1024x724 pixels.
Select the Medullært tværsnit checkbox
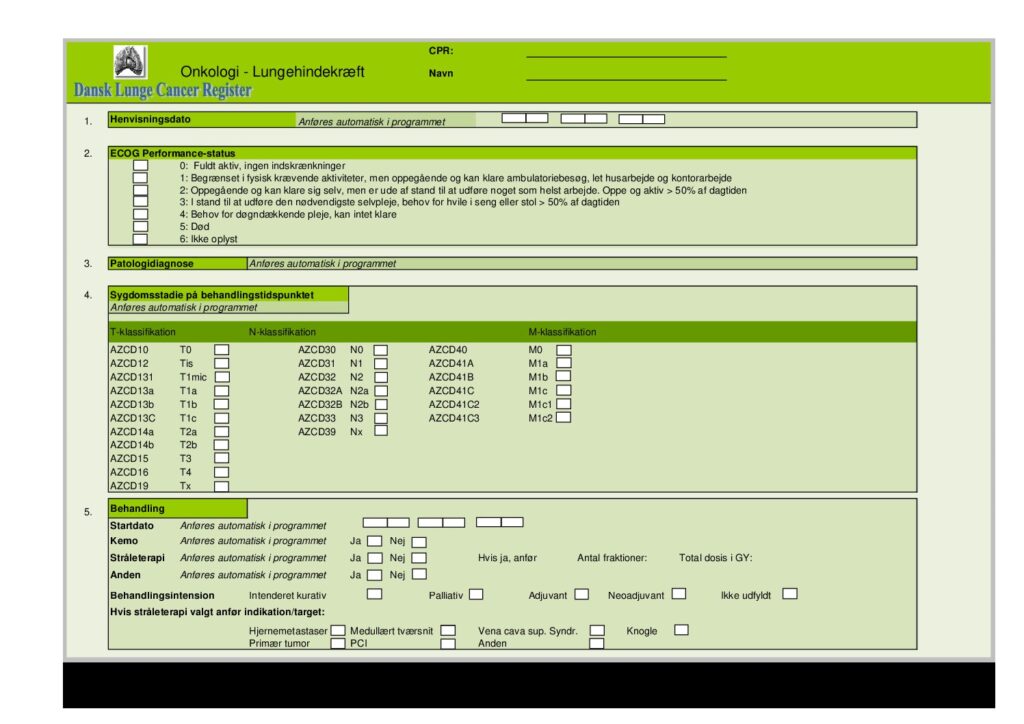pyautogui.click(x=448, y=631)
